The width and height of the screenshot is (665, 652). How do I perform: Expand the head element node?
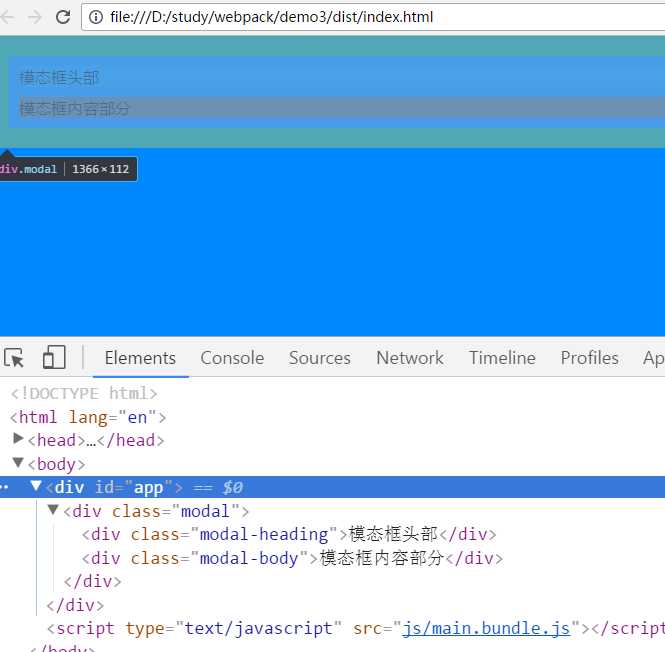click(18, 439)
